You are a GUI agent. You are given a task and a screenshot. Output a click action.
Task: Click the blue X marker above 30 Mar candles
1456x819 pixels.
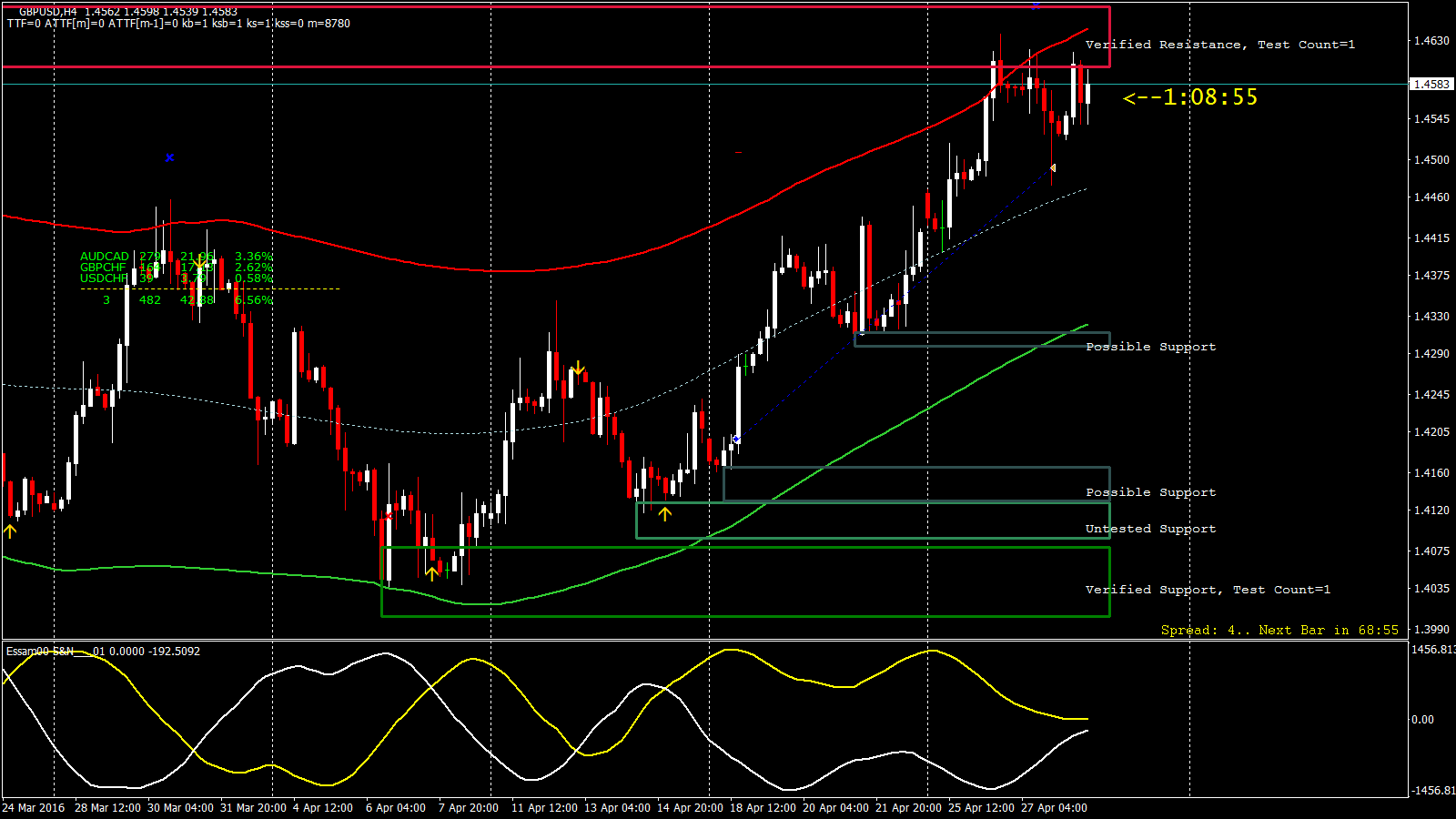169,158
